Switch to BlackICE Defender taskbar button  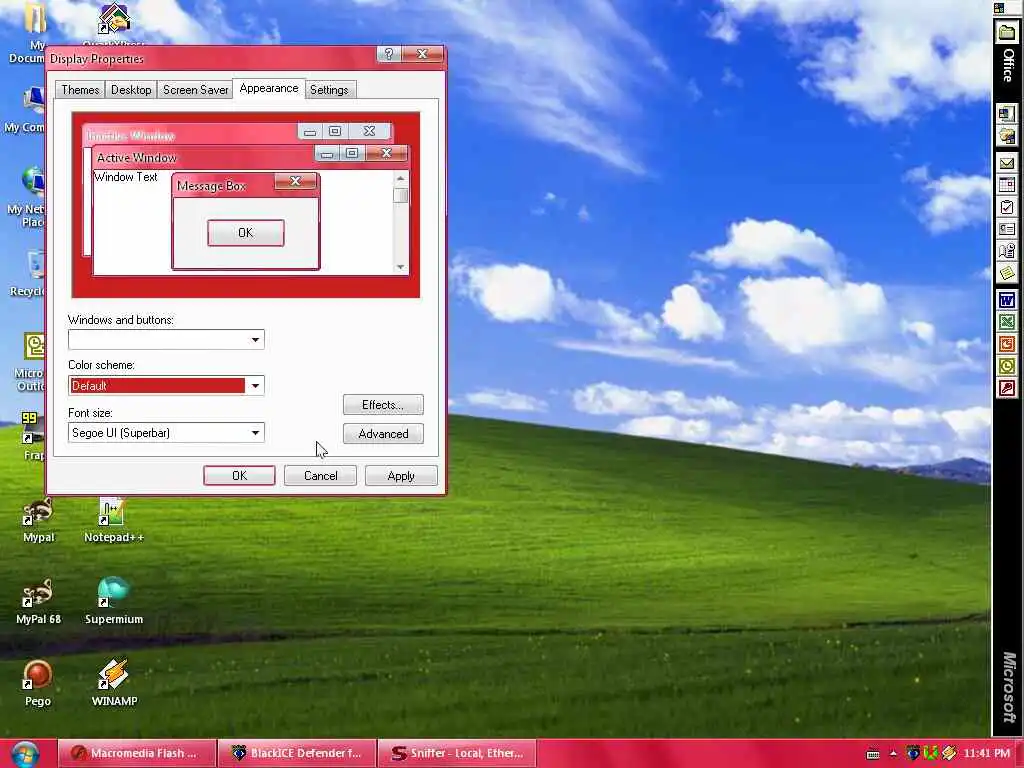[297, 753]
